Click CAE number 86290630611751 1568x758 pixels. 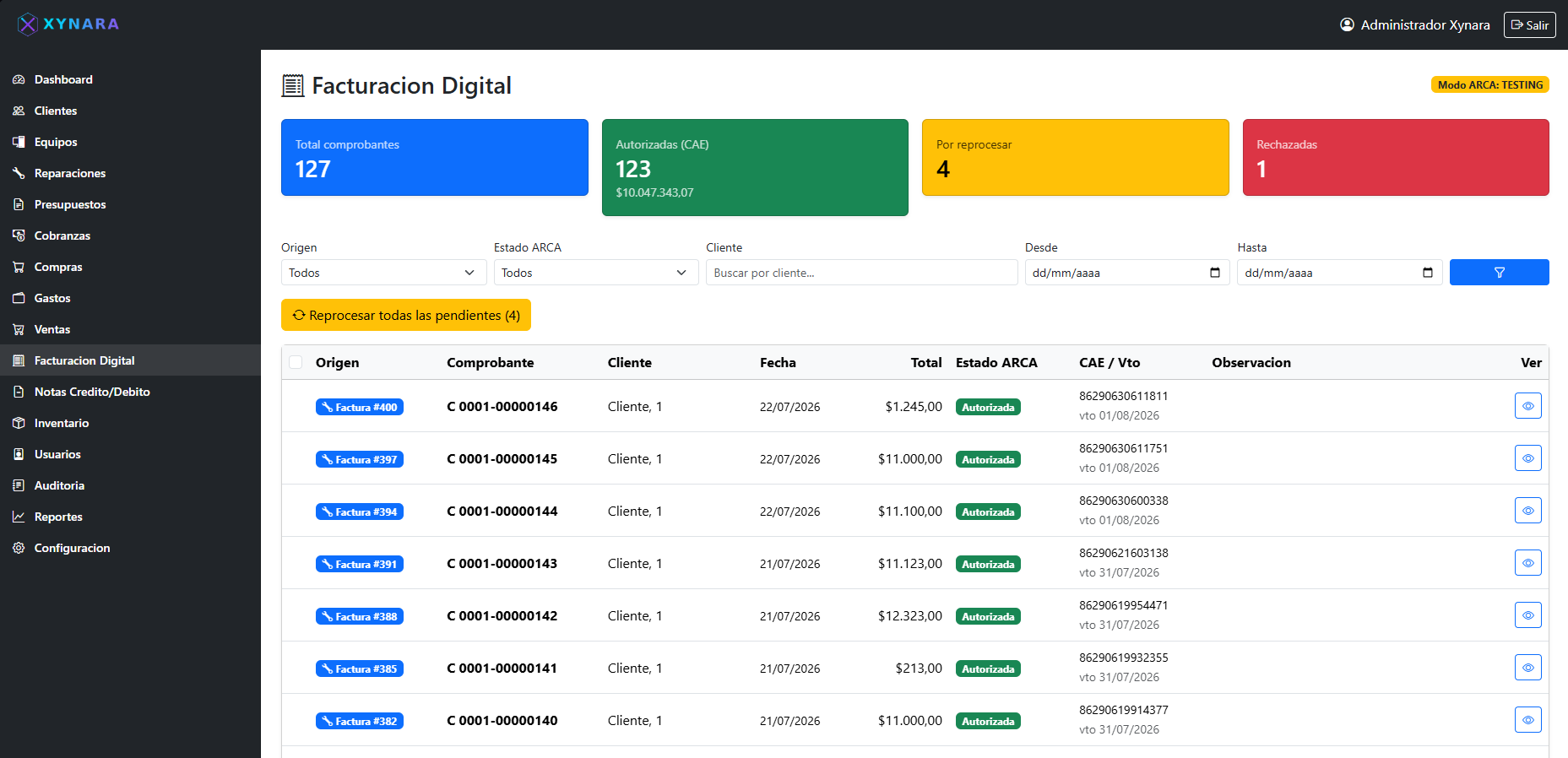pyautogui.click(x=1124, y=448)
